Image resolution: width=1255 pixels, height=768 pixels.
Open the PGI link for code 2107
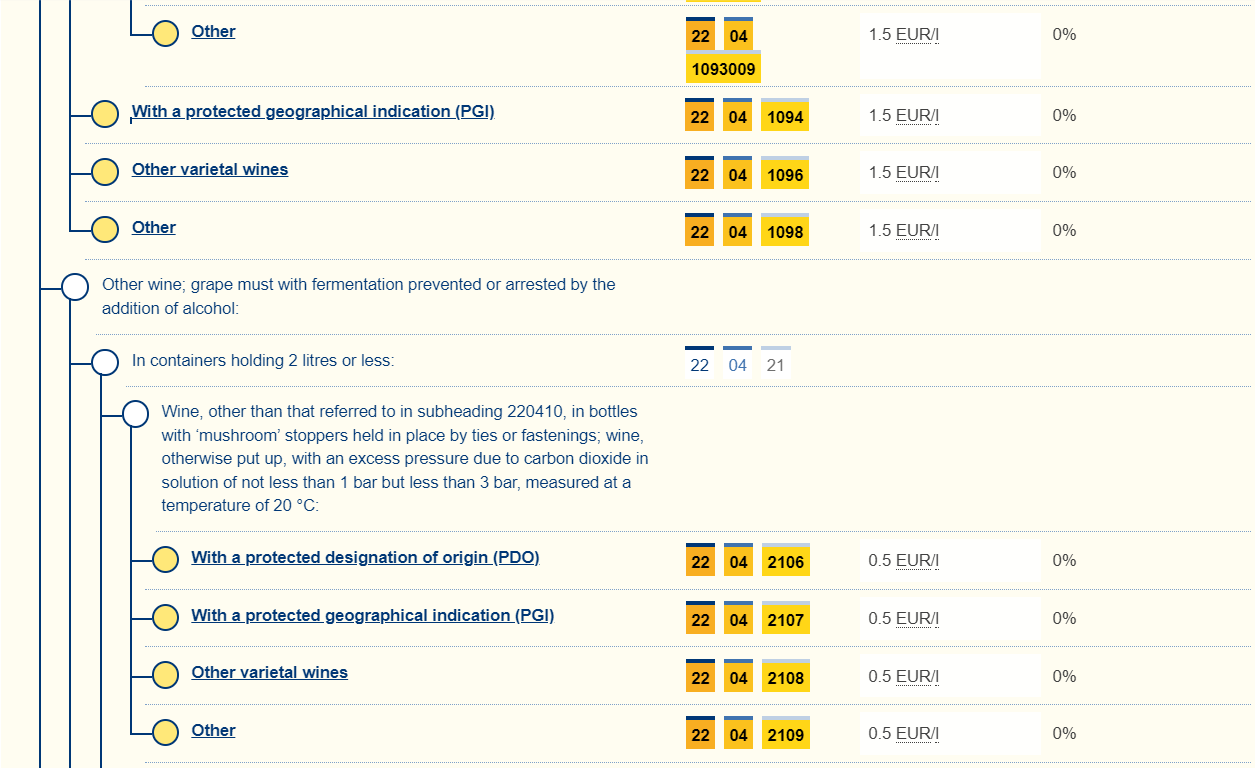[372, 616]
